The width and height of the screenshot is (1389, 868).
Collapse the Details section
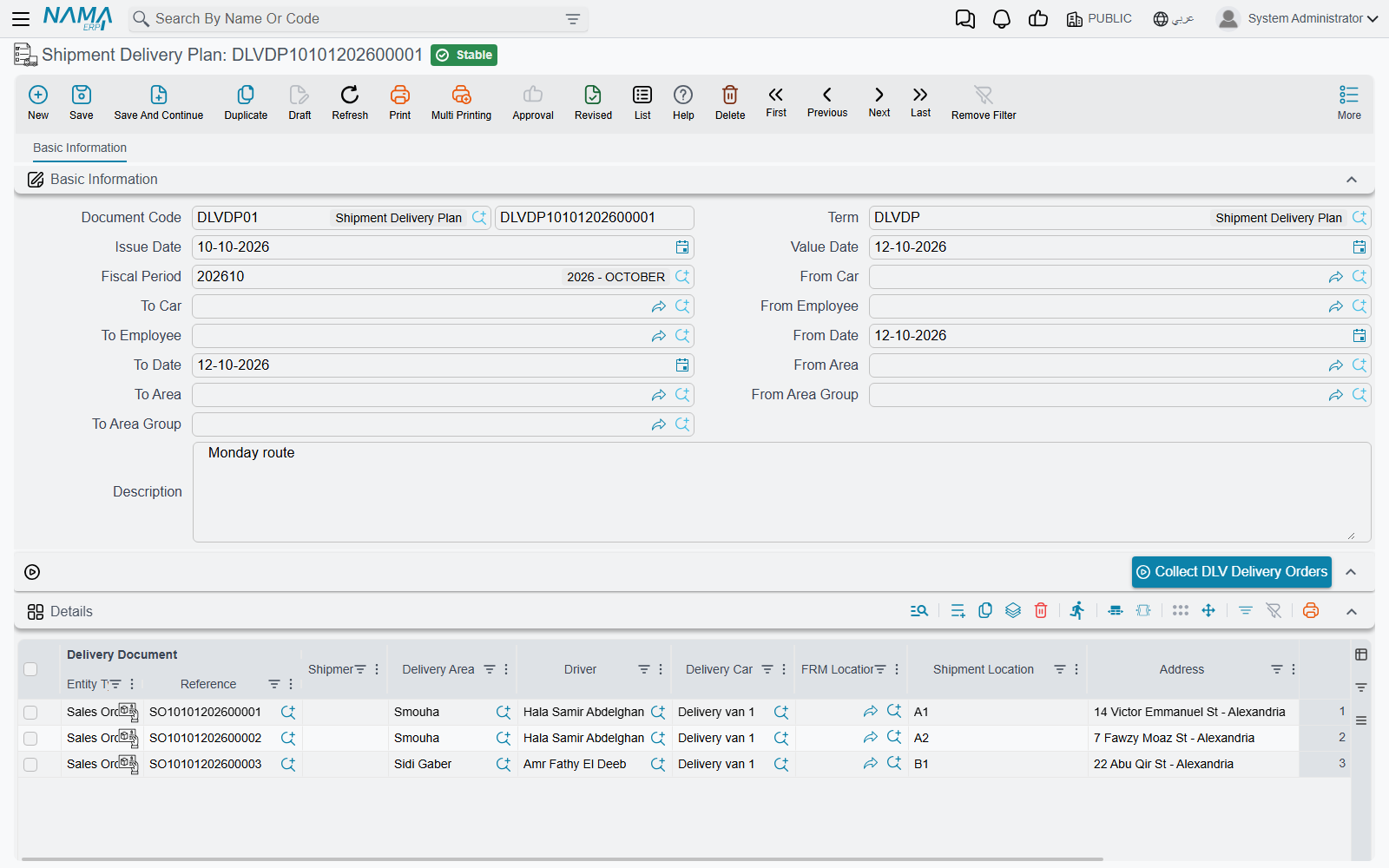coord(1352,612)
